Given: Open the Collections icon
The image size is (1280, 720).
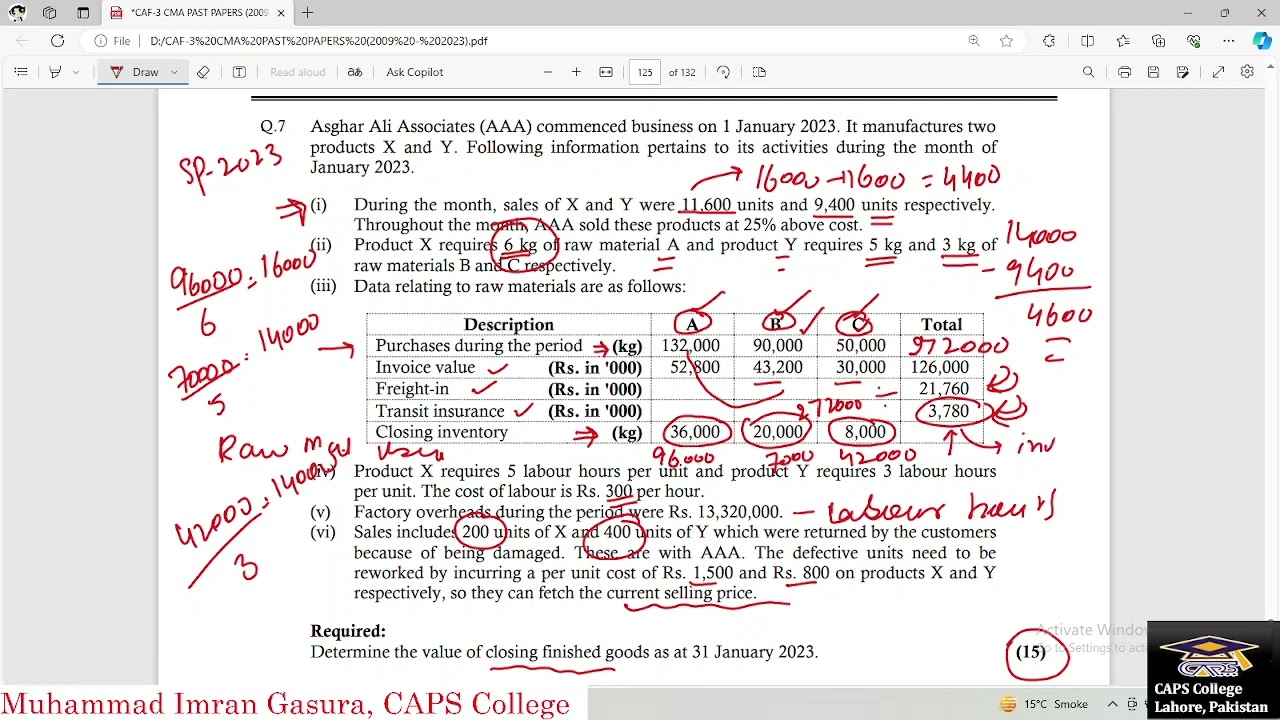Looking at the screenshot, I should pyautogui.click(x=1158, y=41).
